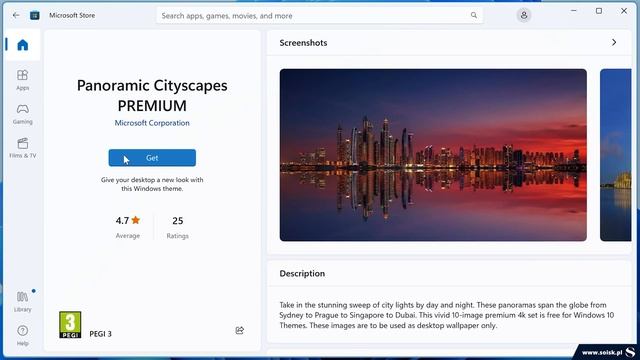The height and width of the screenshot is (360, 640).
Task: Expand Screenshots with the chevron arrow
Action: [x=614, y=42]
